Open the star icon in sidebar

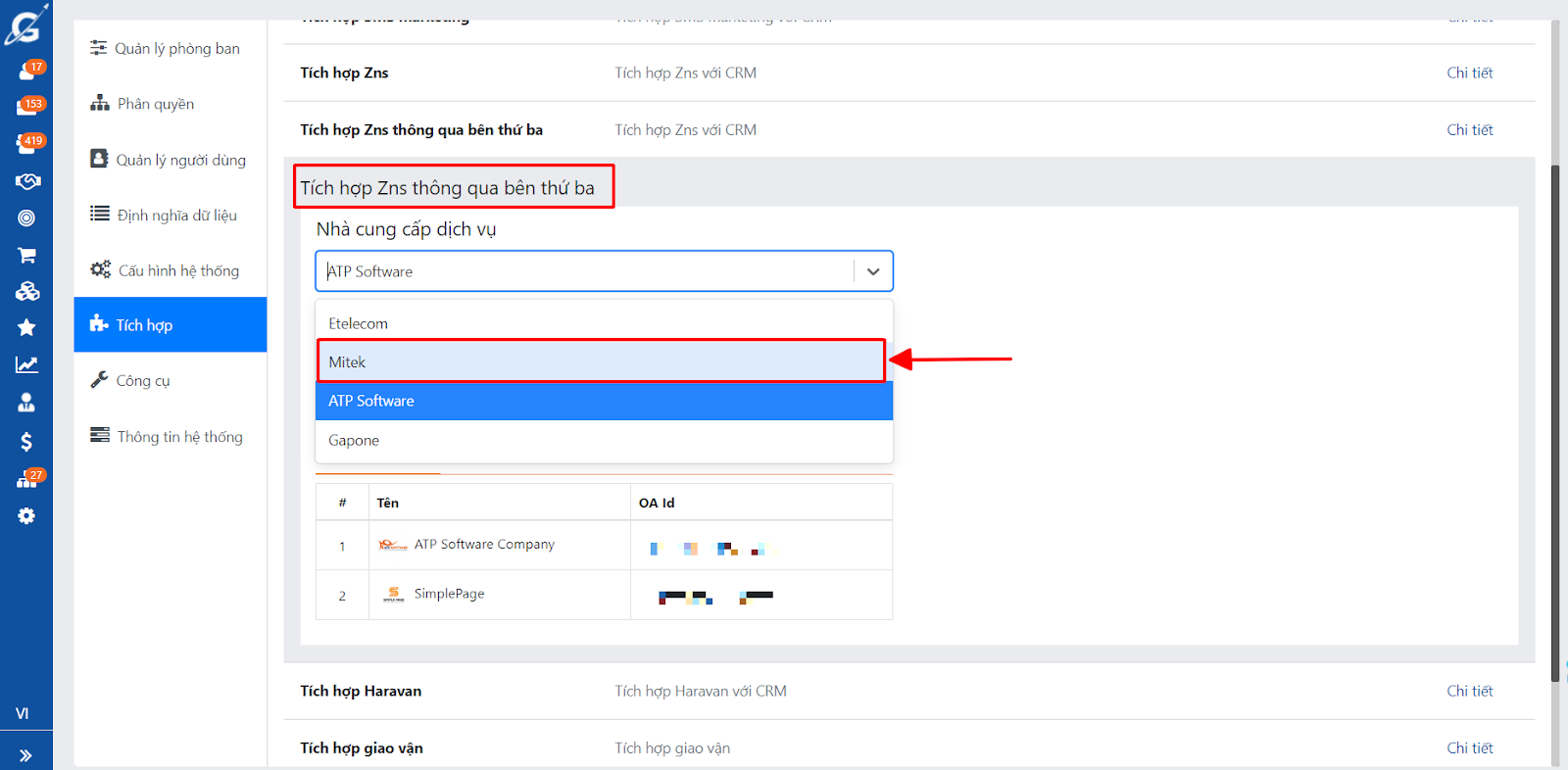pyautogui.click(x=26, y=327)
